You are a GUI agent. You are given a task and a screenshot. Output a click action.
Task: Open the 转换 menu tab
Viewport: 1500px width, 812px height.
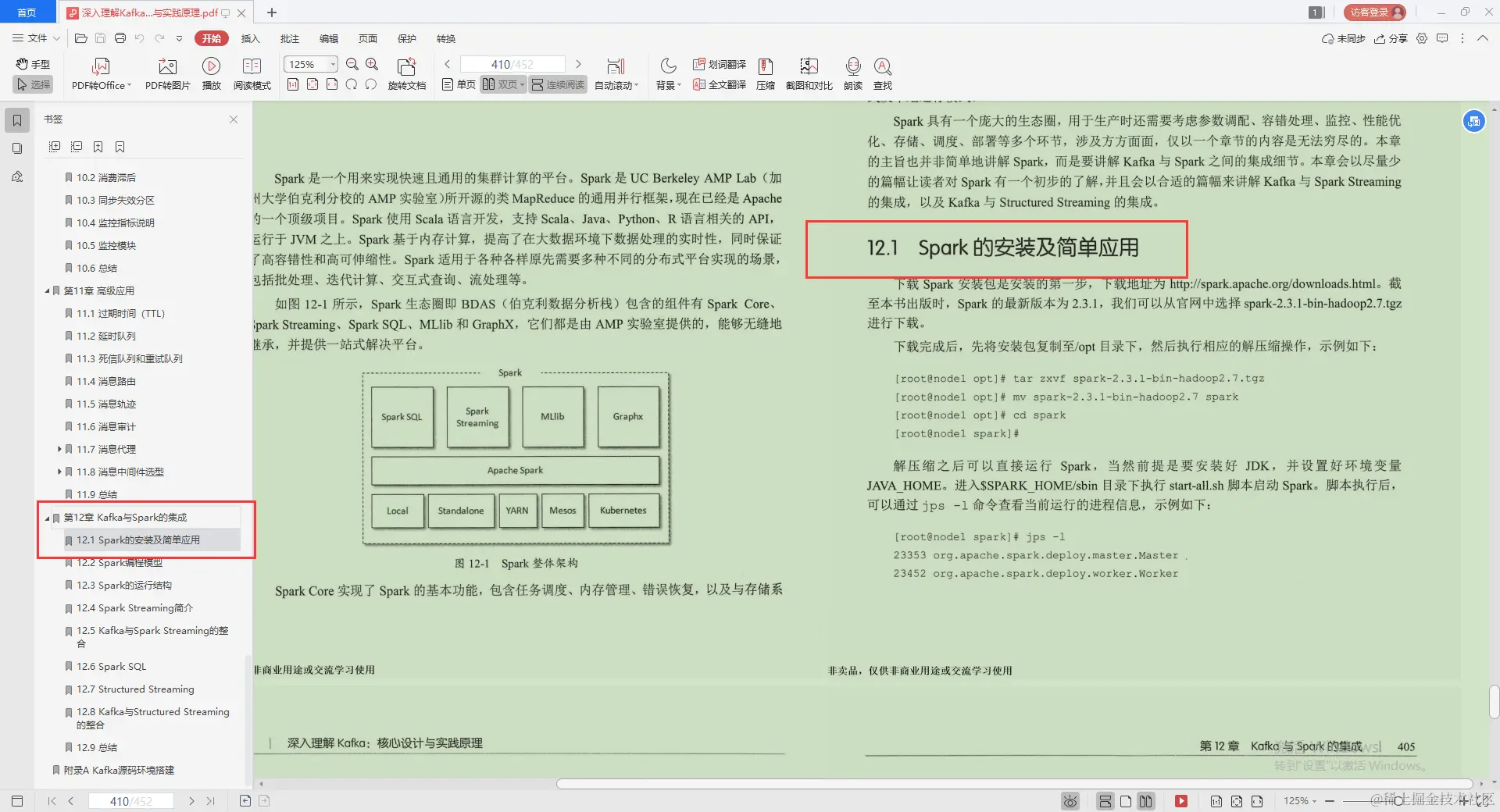446,38
